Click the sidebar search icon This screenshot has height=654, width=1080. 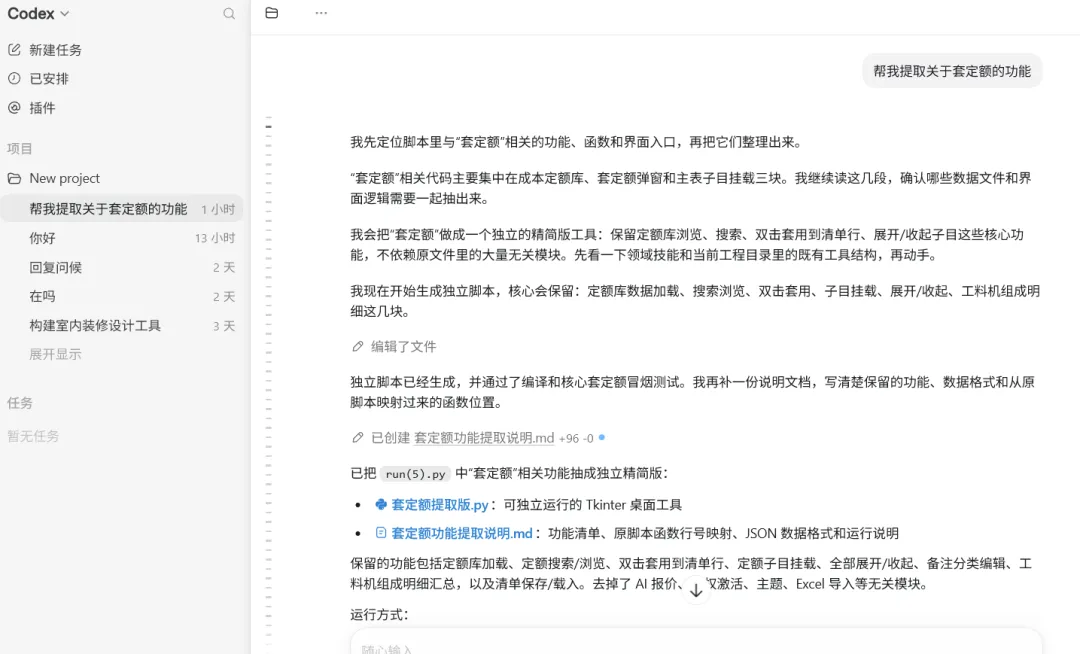coord(229,14)
